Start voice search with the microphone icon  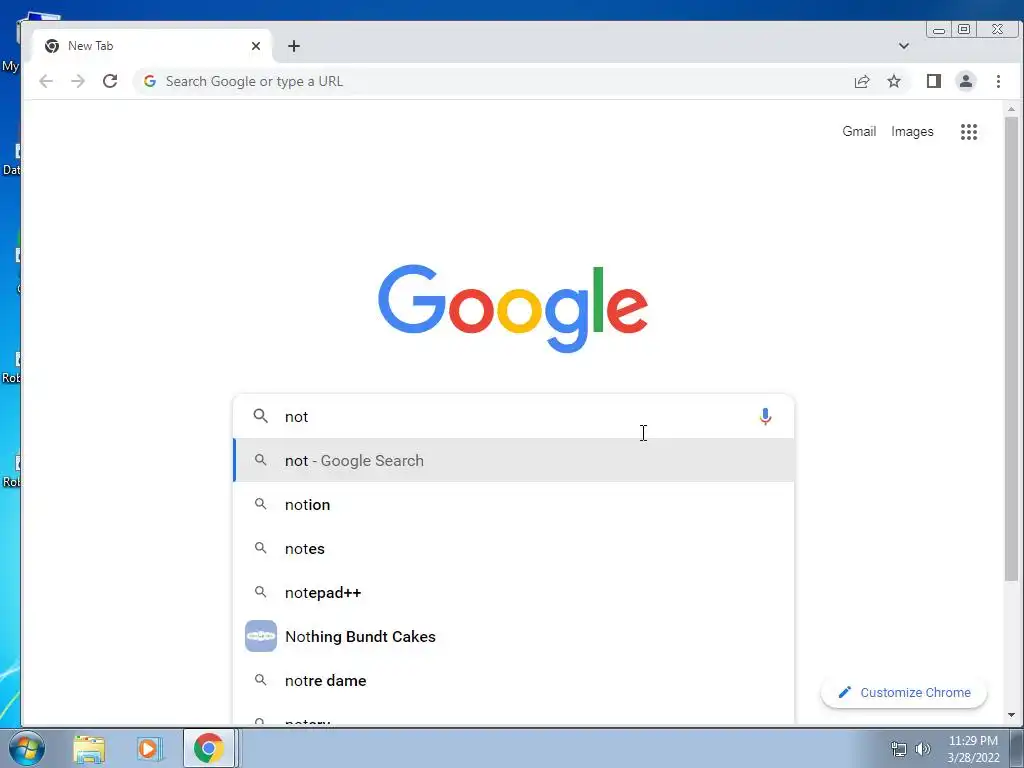(x=765, y=416)
